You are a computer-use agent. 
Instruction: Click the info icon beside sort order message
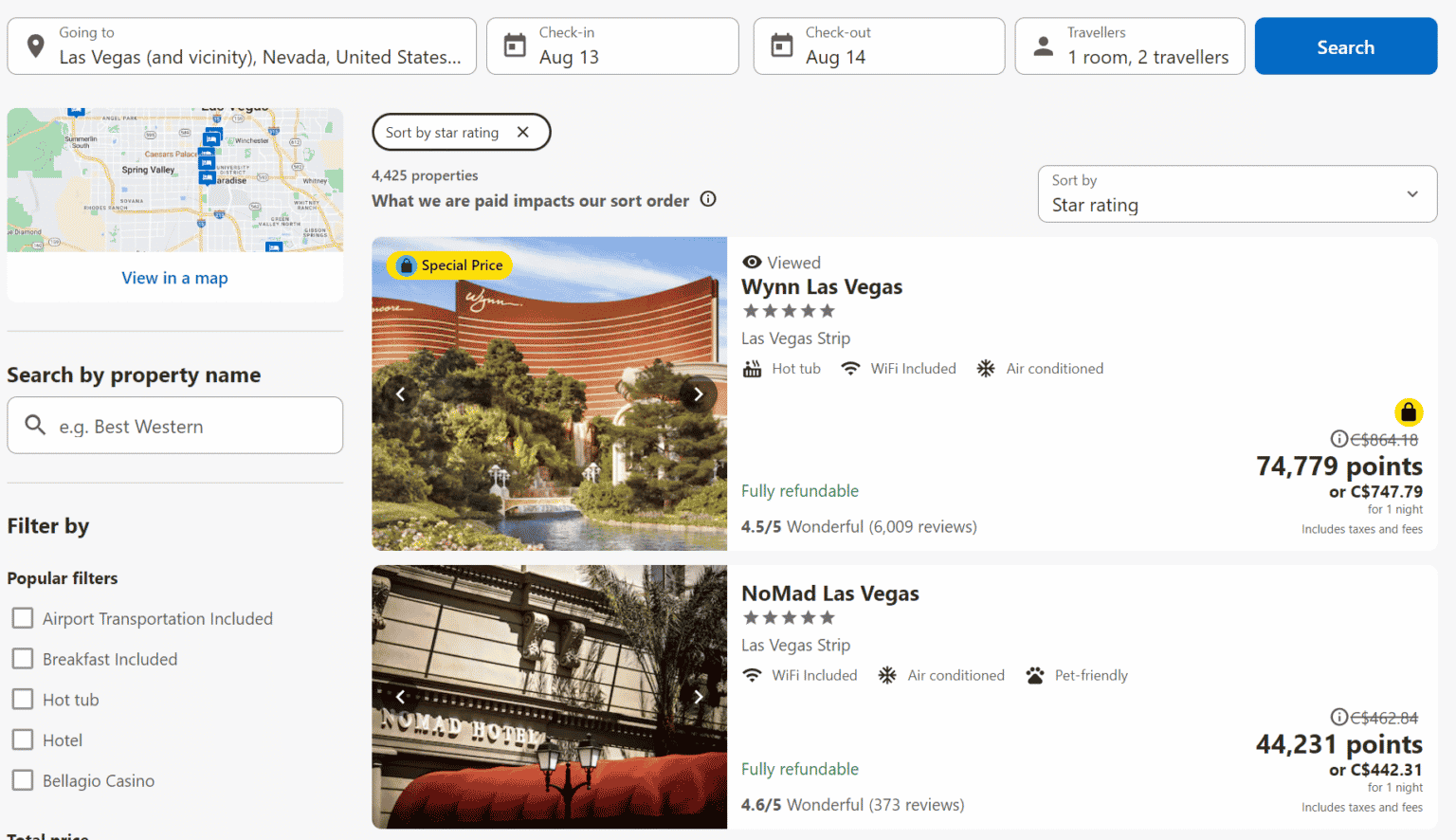click(x=708, y=199)
